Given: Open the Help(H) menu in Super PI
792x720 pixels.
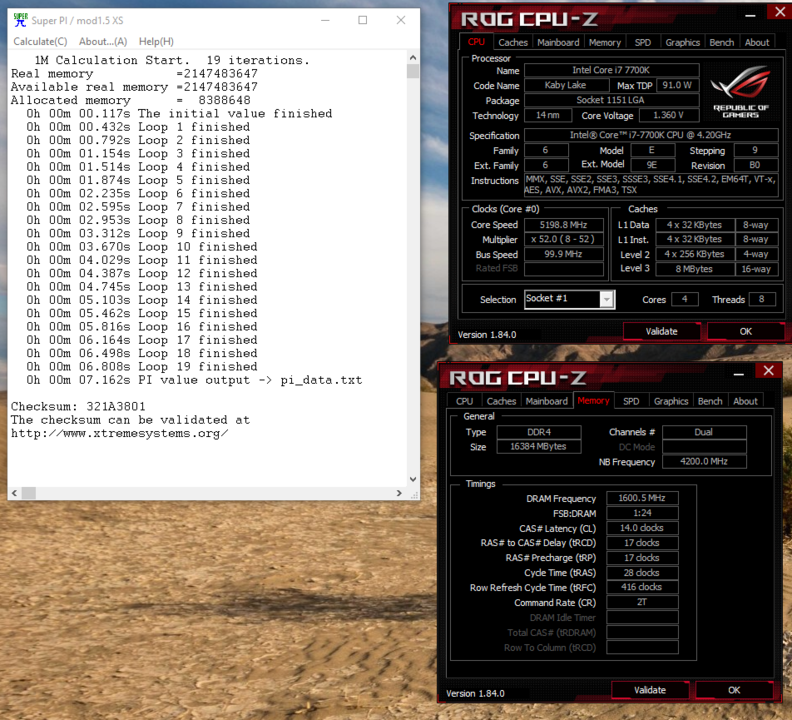Looking at the screenshot, I should (x=156, y=41).
